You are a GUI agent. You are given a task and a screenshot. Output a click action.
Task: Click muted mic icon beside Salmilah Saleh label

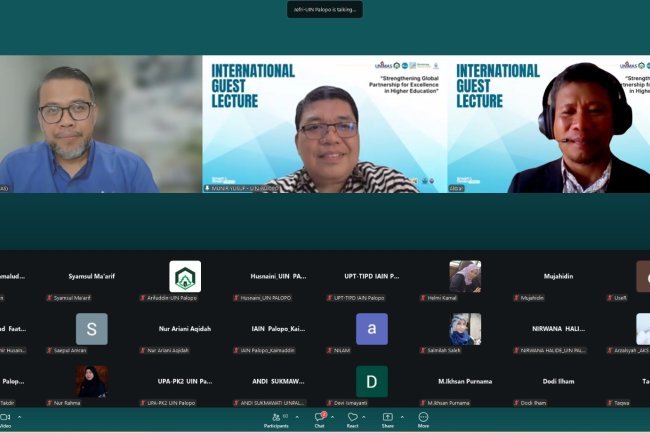coord(423,351)
